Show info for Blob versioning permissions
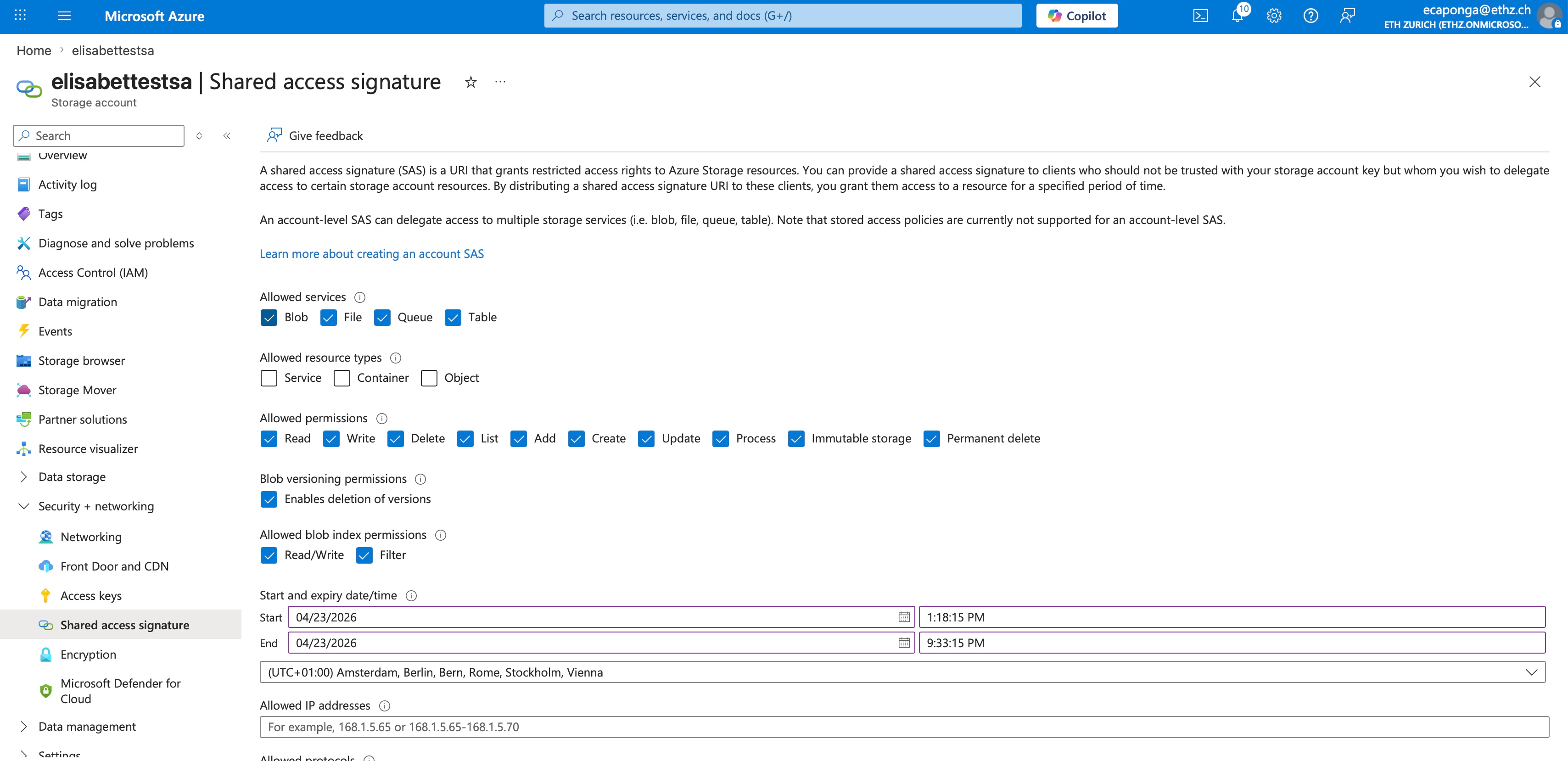 [x=420, y=479]
